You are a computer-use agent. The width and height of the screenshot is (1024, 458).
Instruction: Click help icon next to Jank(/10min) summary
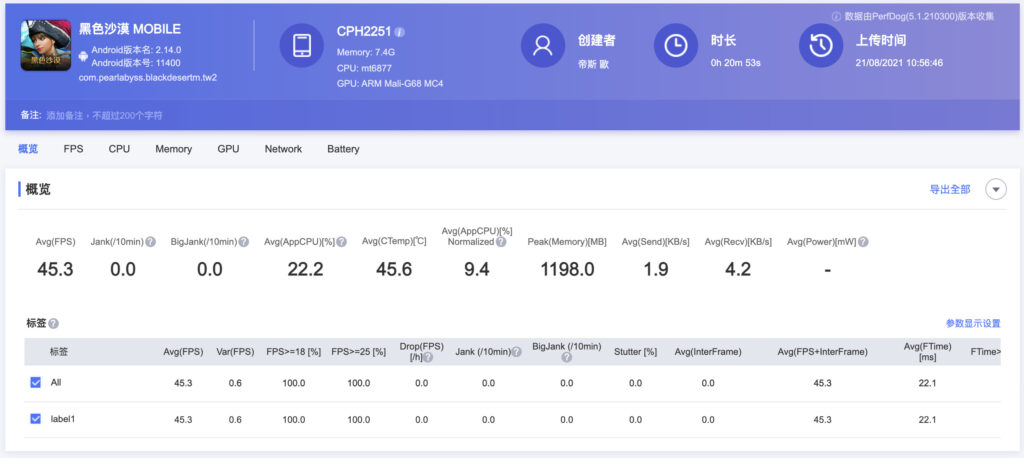tap(151, 242)
